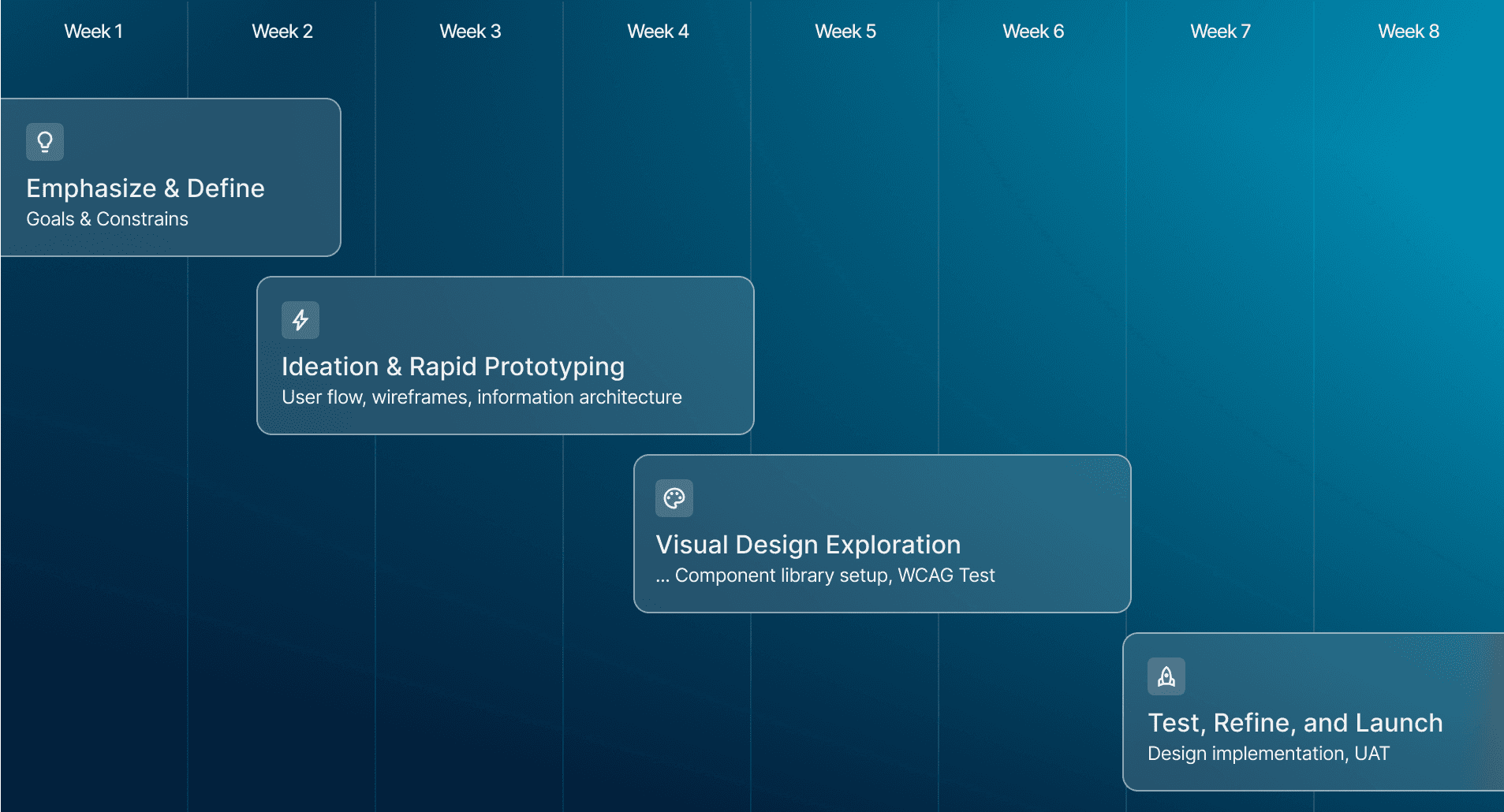
Task: Click the Component library setup, WCAG Test text
Action: click(825, 575)
